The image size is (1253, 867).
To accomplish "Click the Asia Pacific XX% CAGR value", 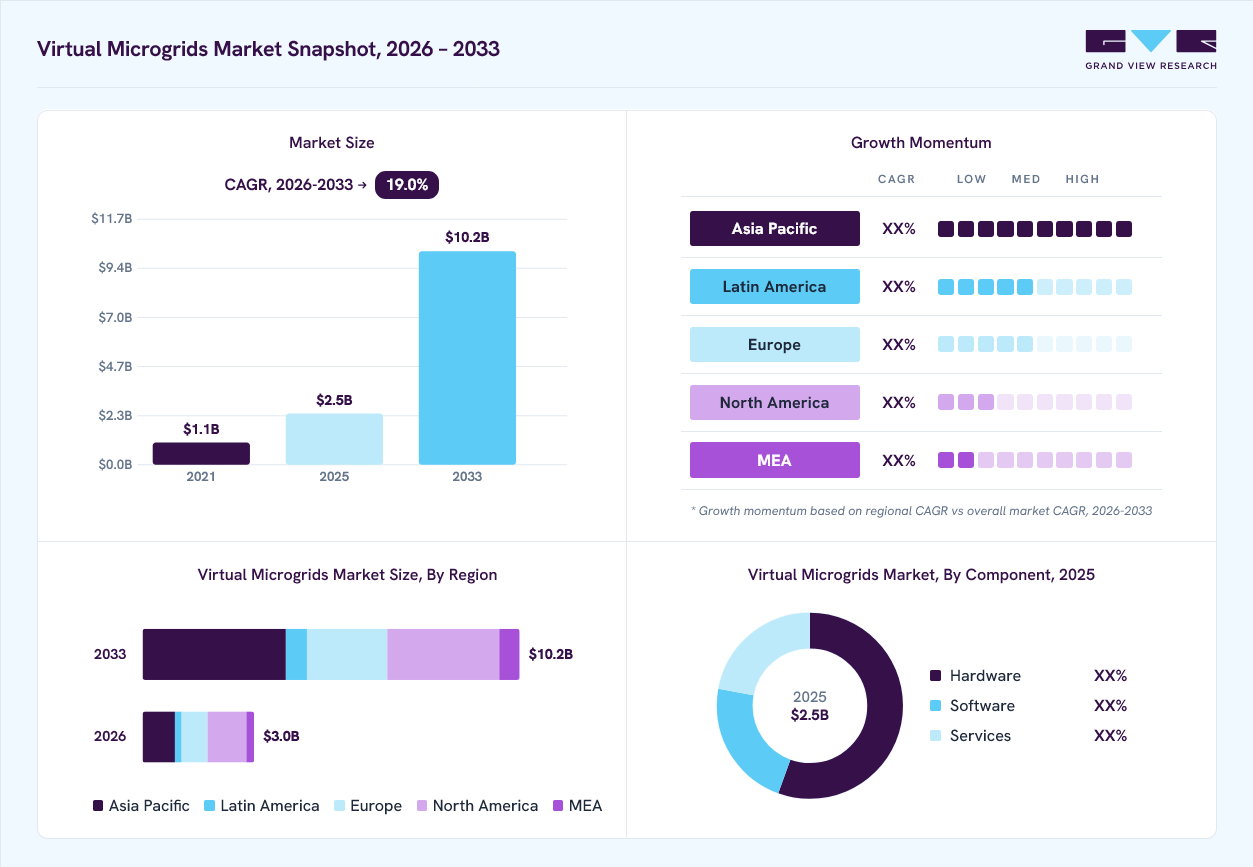I will [x=899, y=228].
